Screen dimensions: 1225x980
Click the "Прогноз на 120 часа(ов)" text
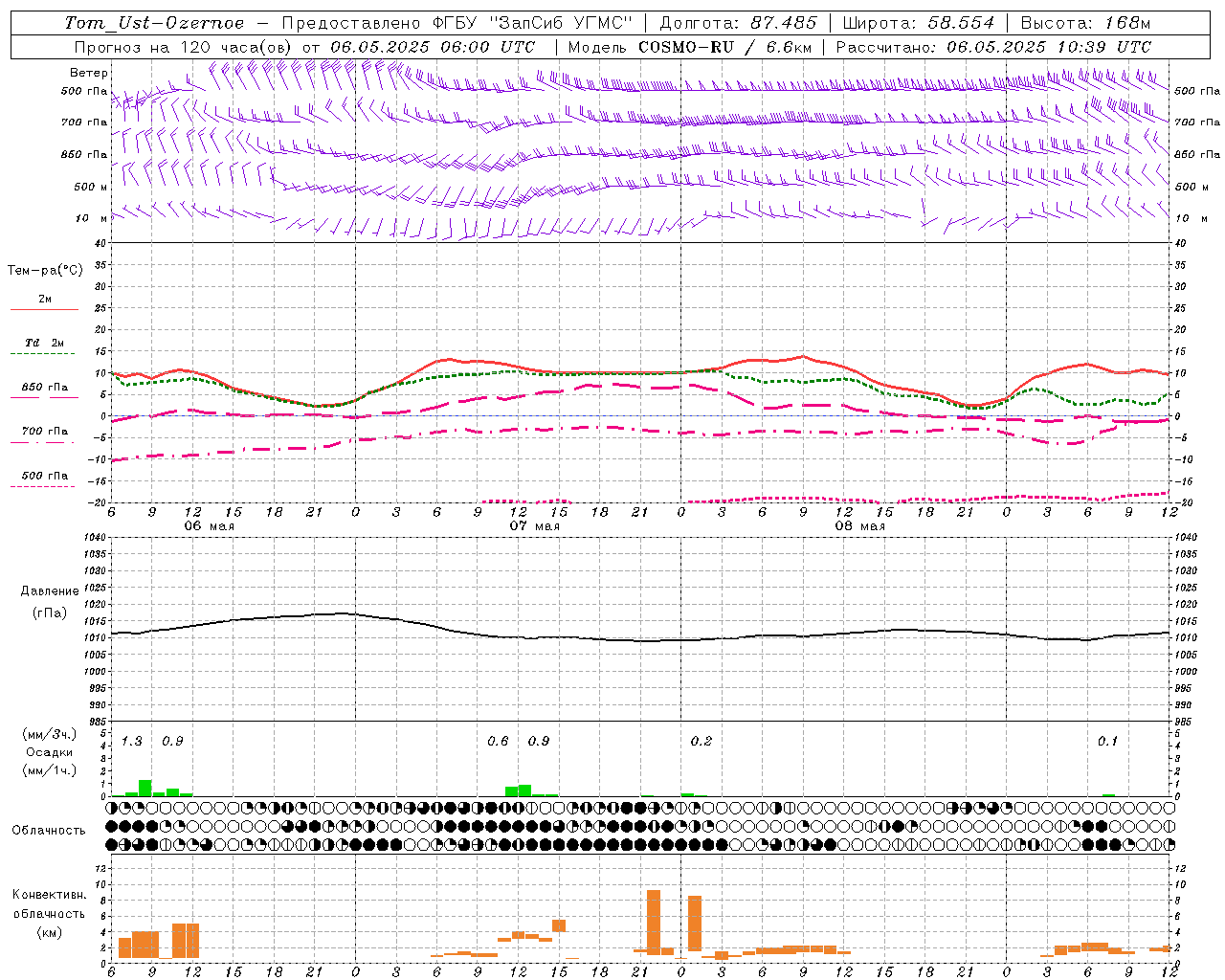[x=185, y=47]
